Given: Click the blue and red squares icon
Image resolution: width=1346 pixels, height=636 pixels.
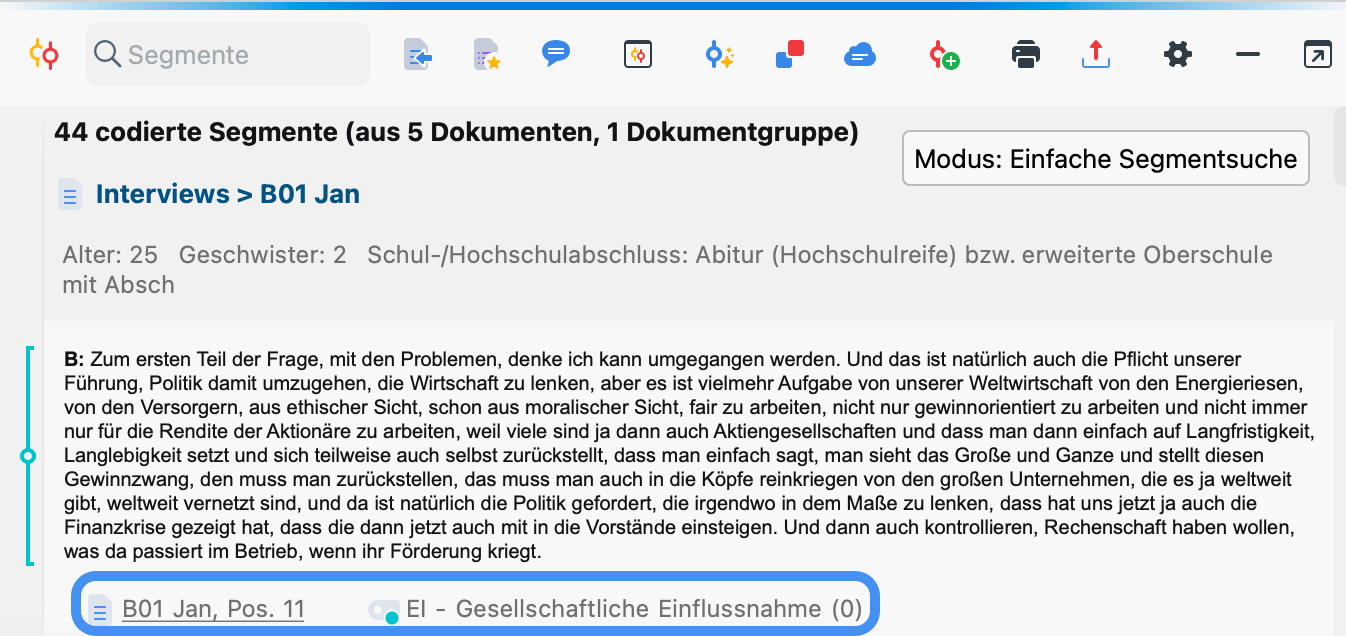Looking at the screenshot, I should click(790, 54).
